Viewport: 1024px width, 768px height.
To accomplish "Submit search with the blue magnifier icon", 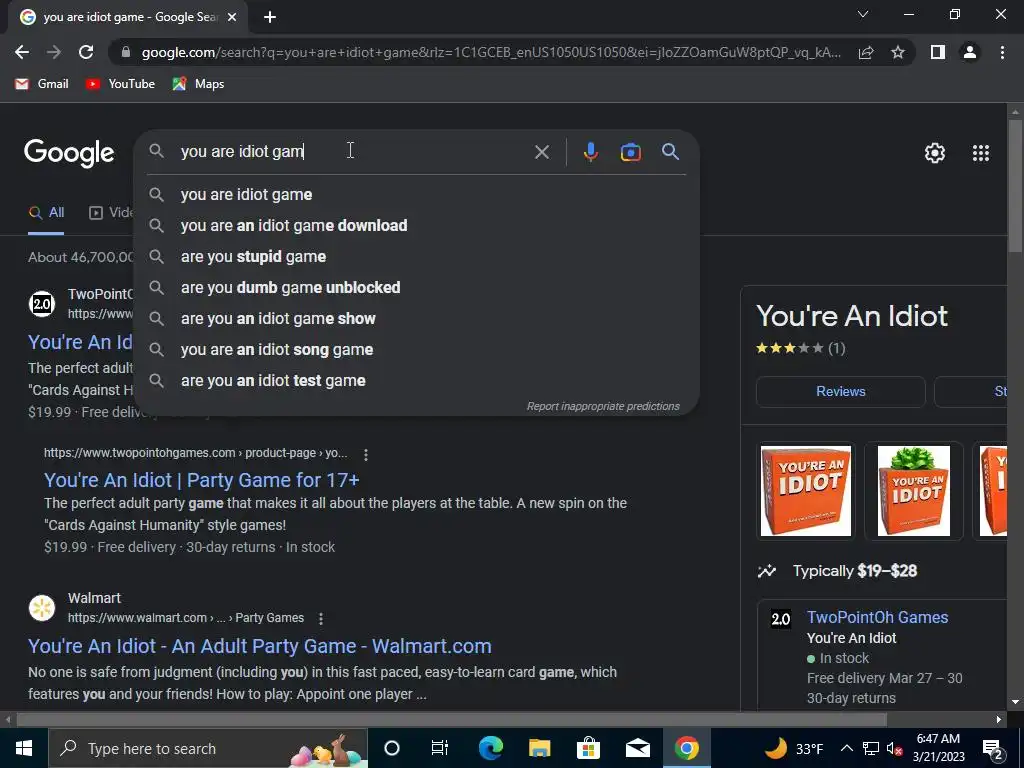I will [670, 152].
